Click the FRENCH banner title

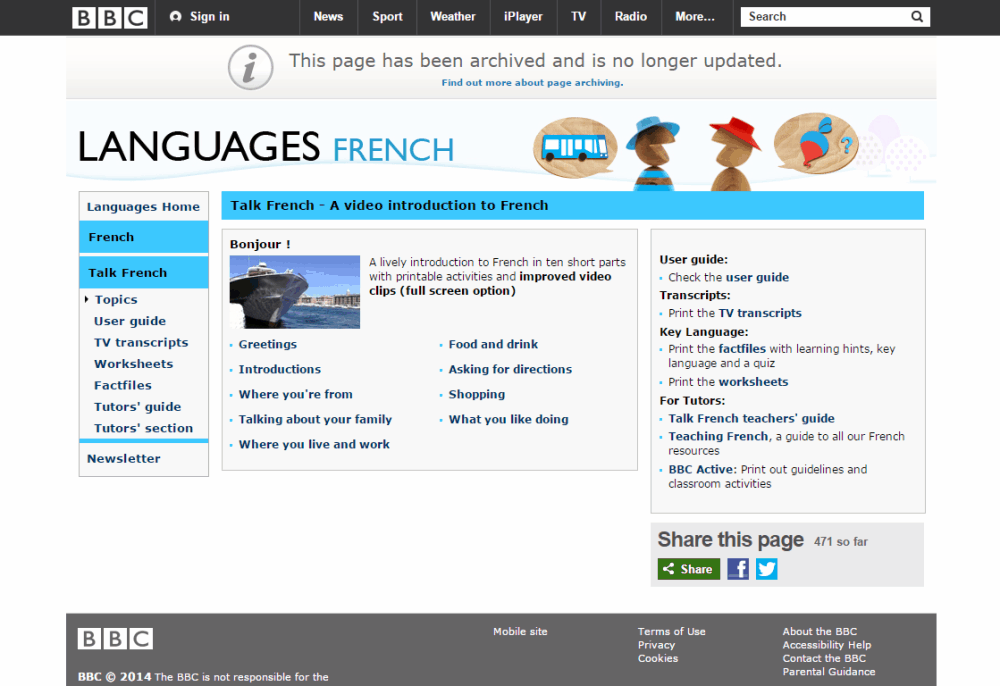393,150
